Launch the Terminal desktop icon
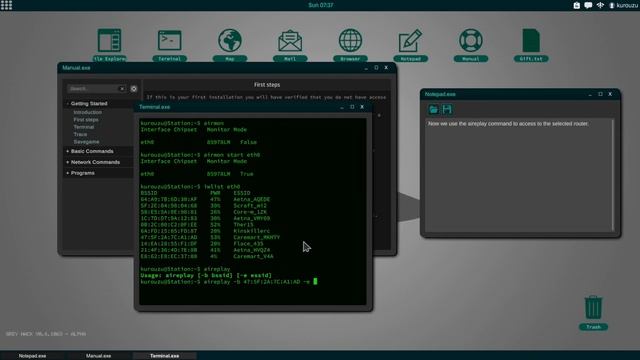 click(169, 45)
